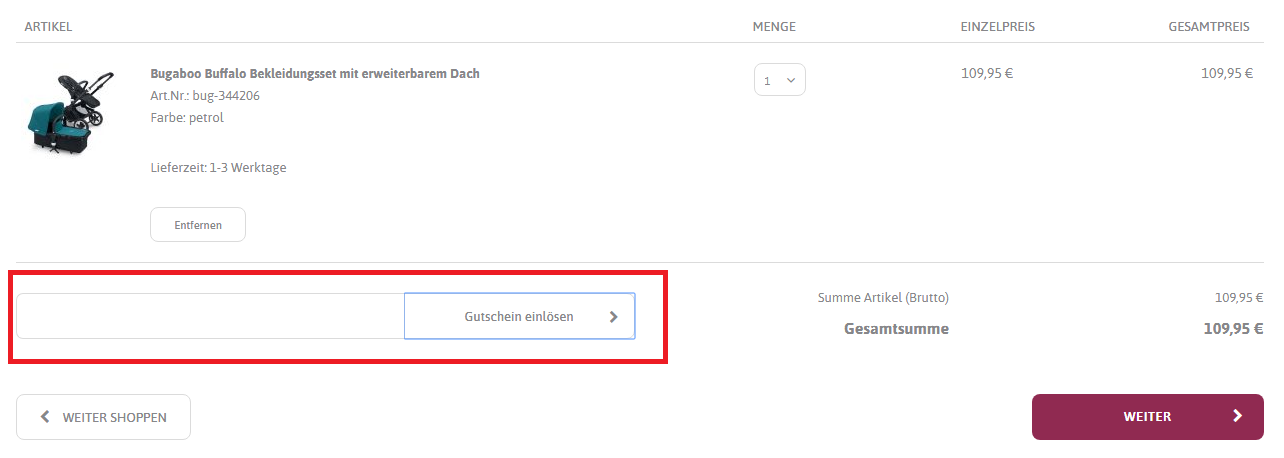The width and height of the screenshot is (1284, 458).
Task: Go back via the Weiter Shoppen button
Action: 103,417
